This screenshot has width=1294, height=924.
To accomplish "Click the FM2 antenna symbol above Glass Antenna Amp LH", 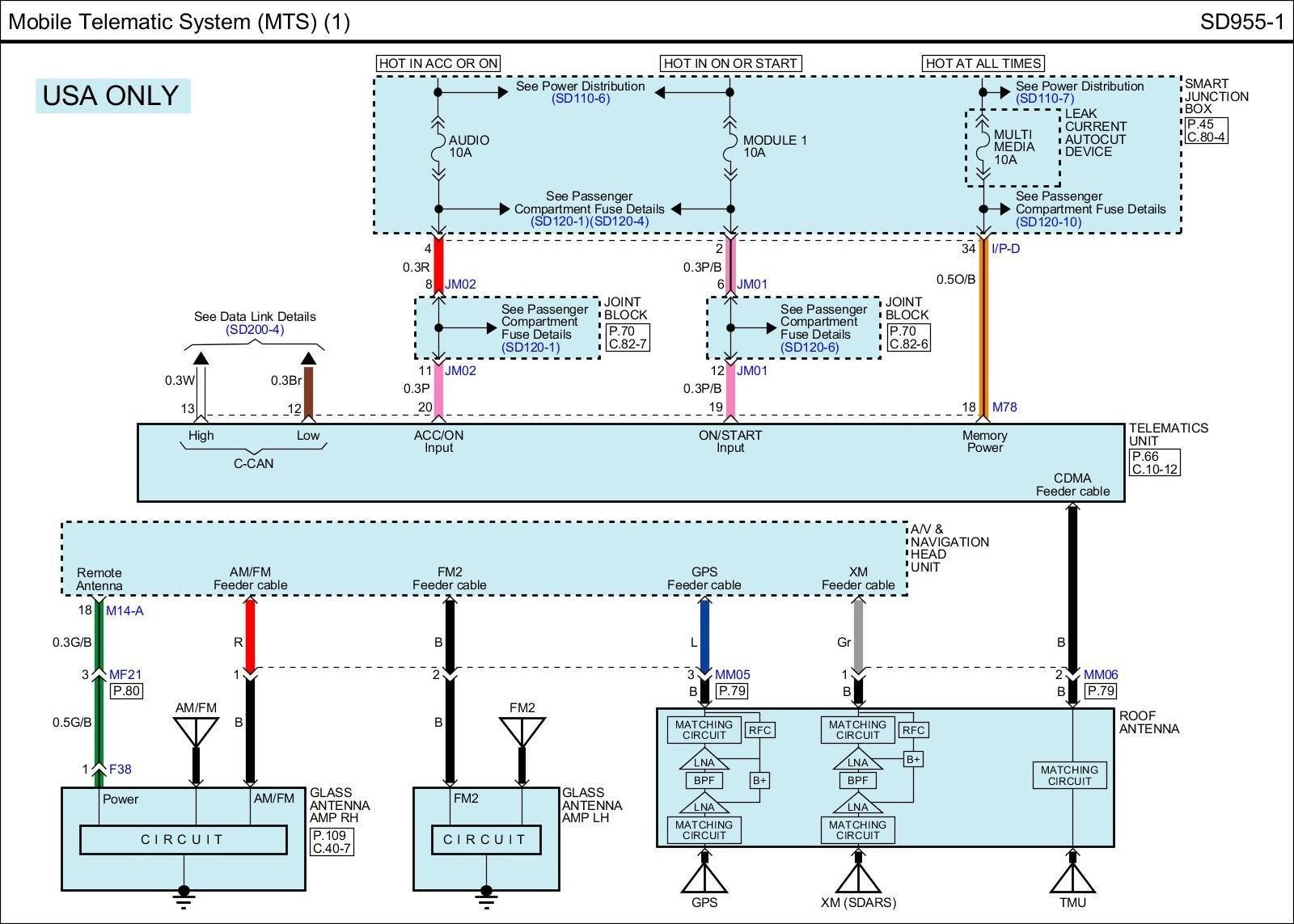I will coord(522,732).
